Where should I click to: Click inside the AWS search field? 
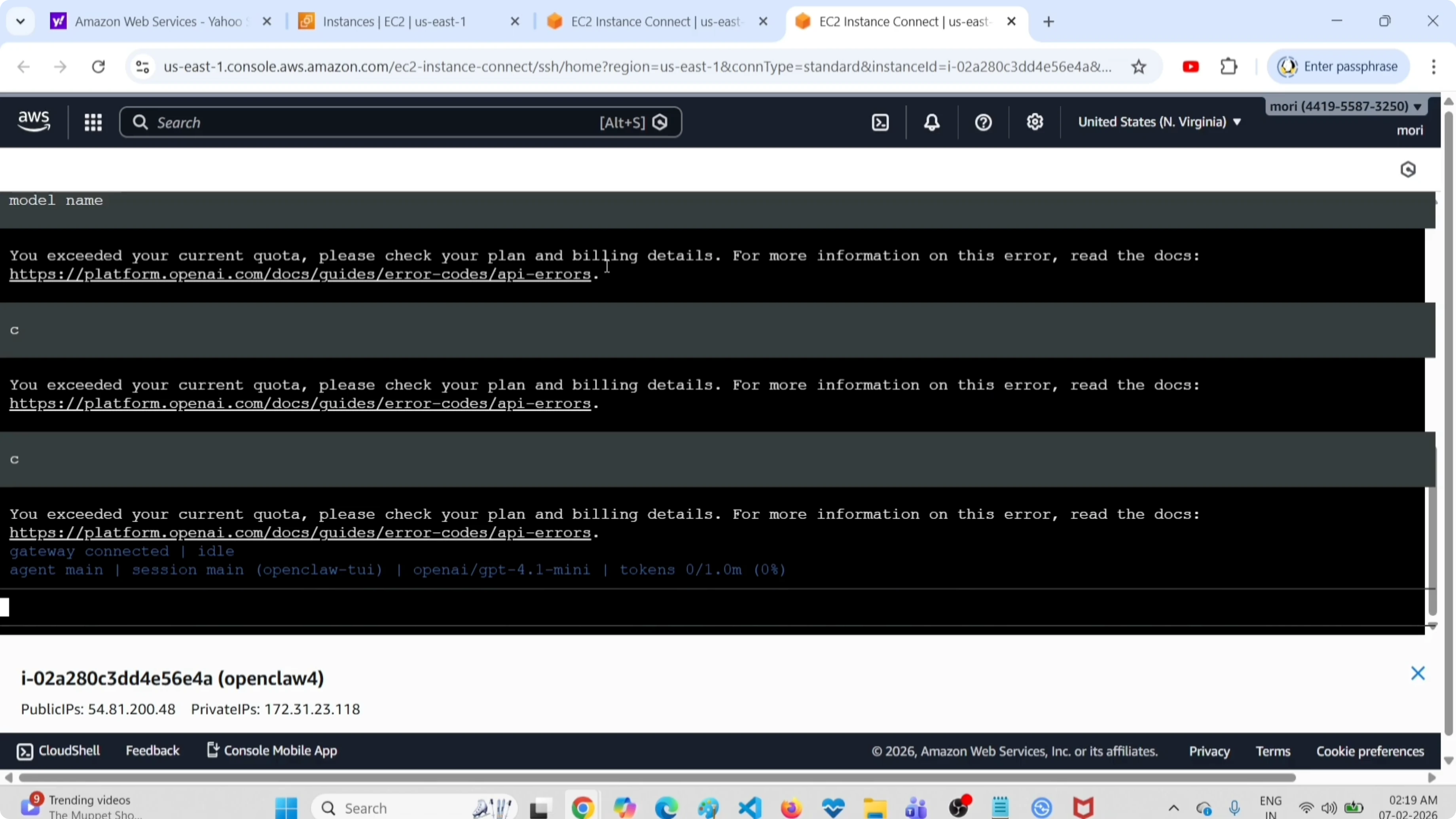click(x=339, y=122)
